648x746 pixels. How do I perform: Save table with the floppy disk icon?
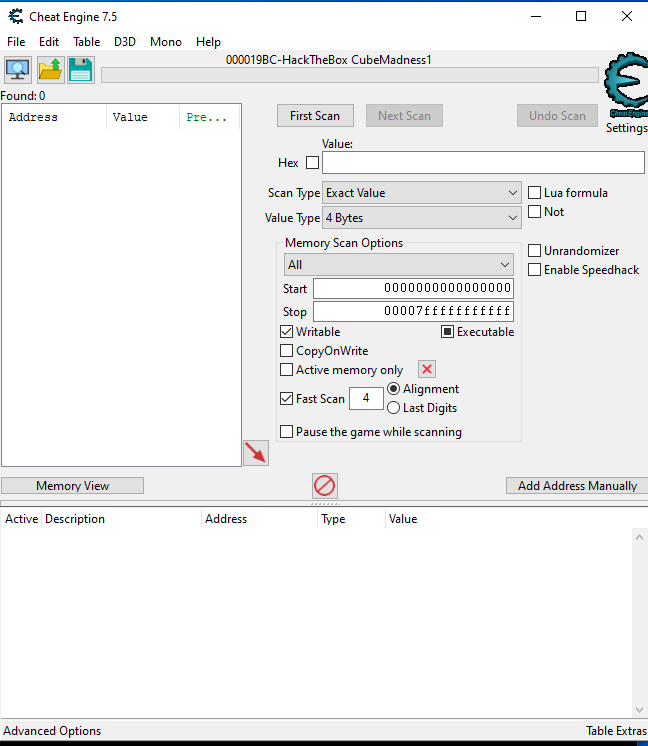81,70
